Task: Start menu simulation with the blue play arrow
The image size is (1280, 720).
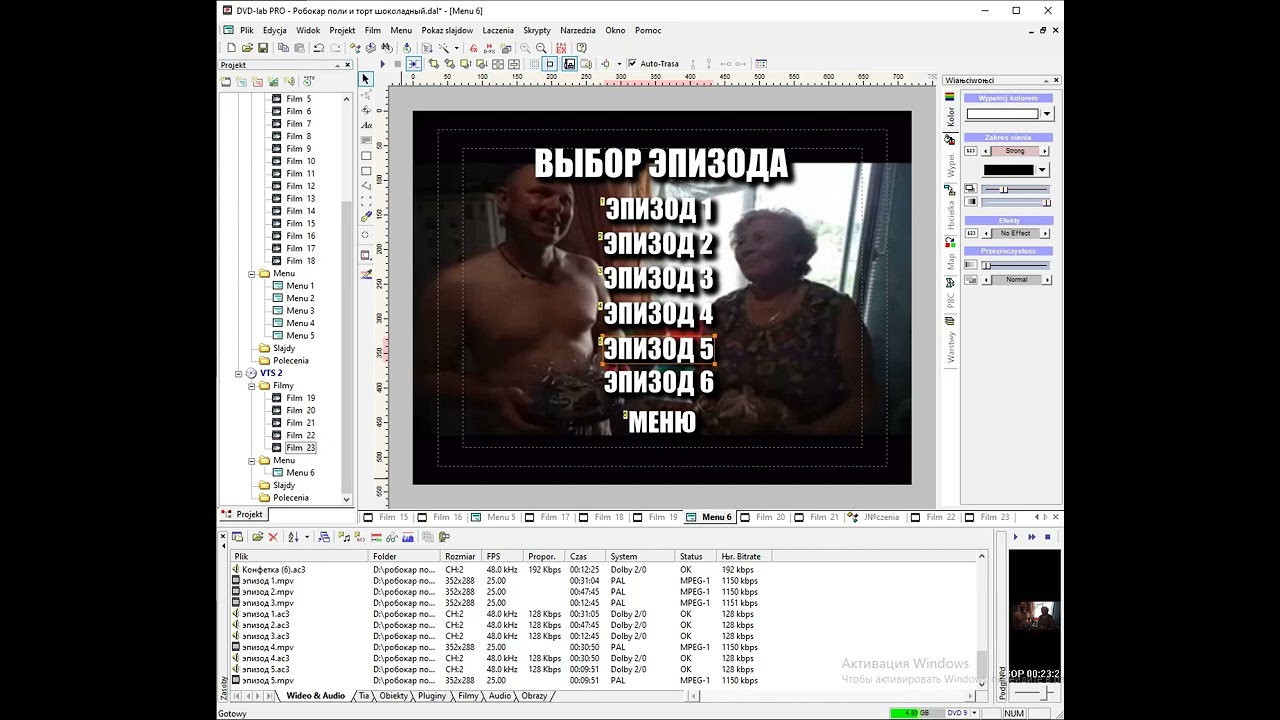Action: [x=382, y=64]
